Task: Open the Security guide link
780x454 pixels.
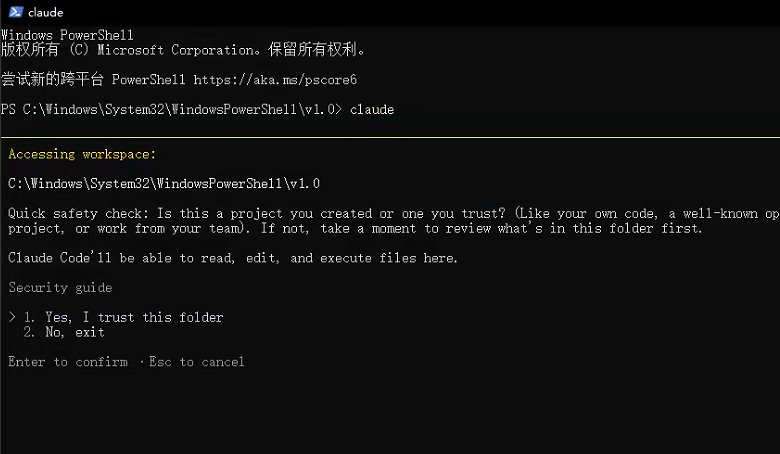Action: click(60, 287)
